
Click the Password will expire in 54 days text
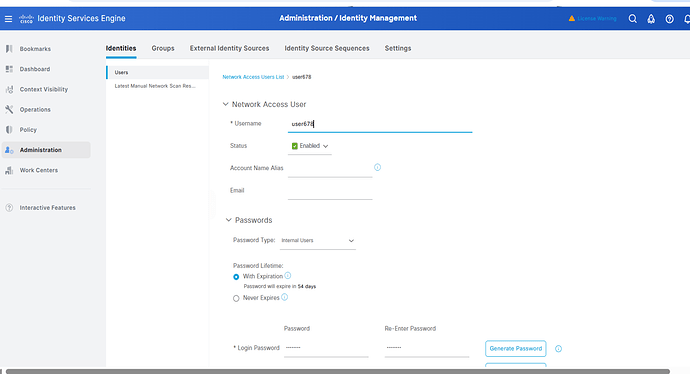[x=280, y=286]
